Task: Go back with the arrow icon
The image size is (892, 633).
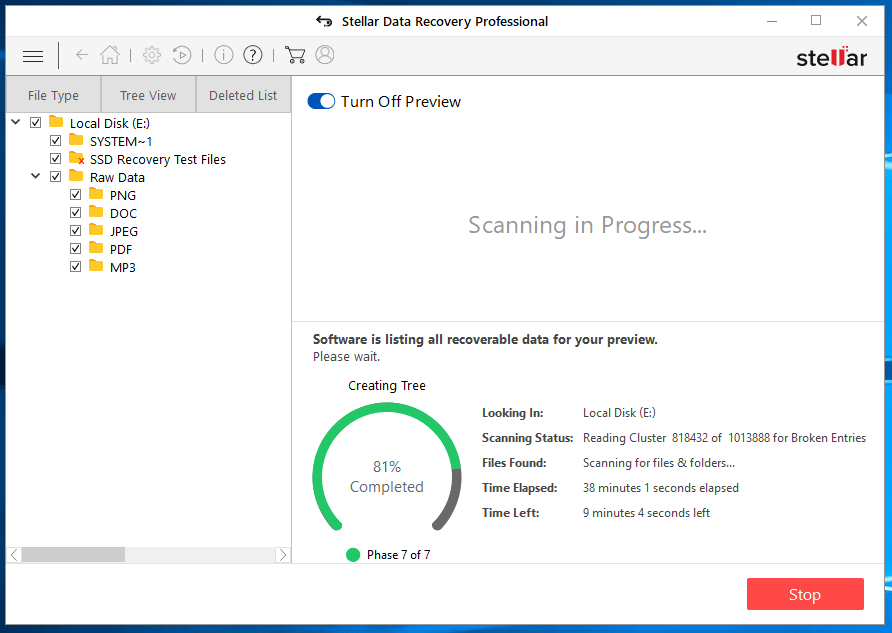Action: 82,55
